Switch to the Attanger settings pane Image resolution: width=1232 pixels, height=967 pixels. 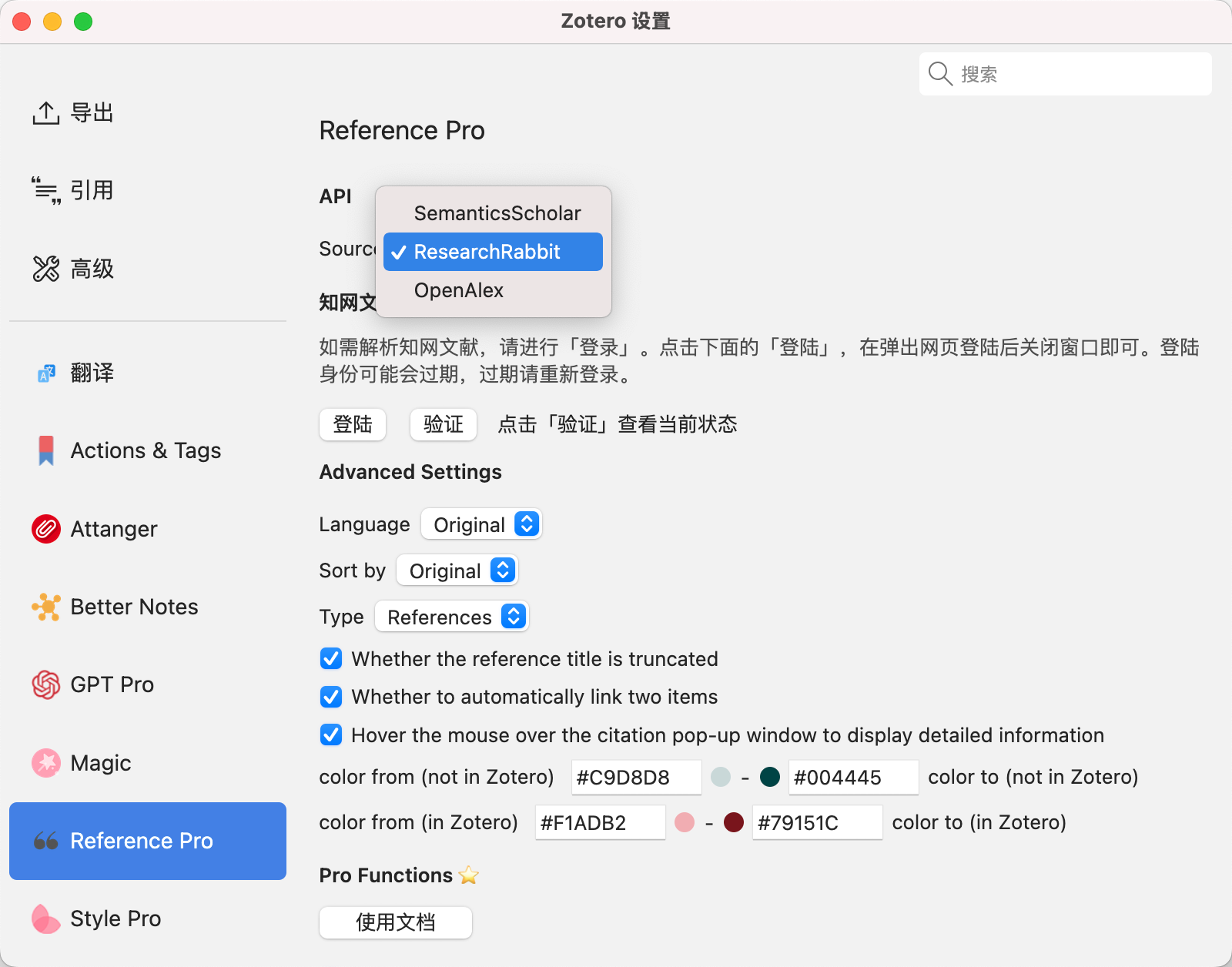pyautogui.click(x=148, y=529)
